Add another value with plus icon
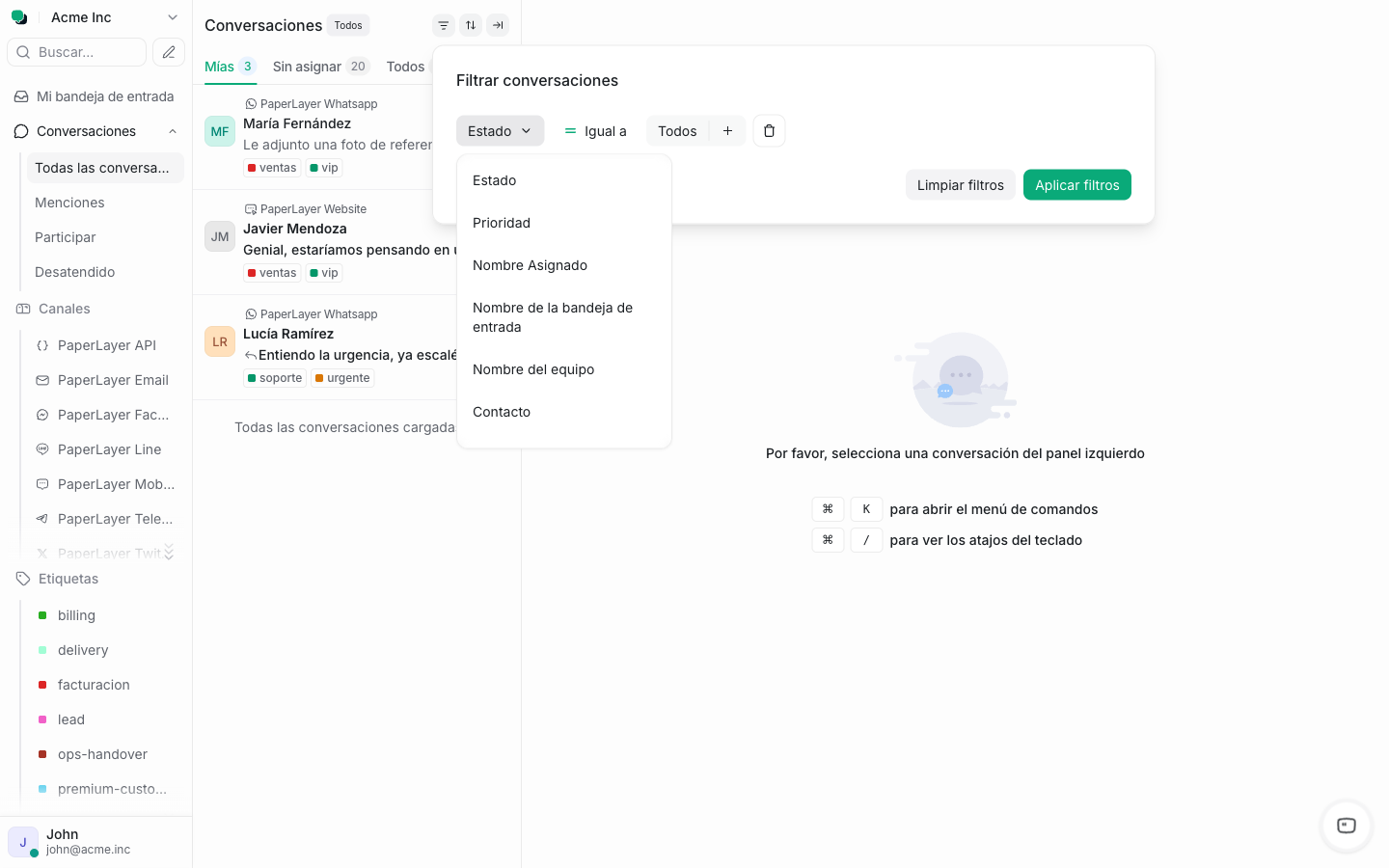This screenshot has width=1389, height=868. (727, 131)
